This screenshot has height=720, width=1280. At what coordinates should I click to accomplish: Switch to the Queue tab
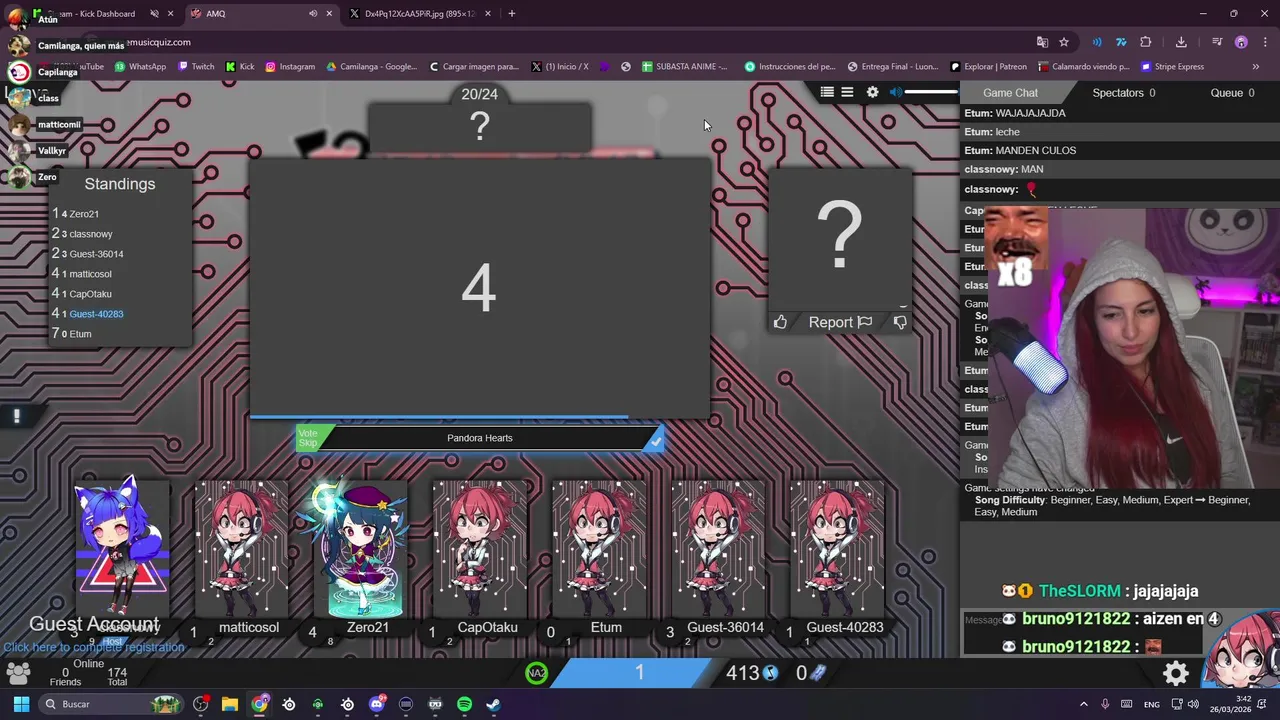point(1232,93)
